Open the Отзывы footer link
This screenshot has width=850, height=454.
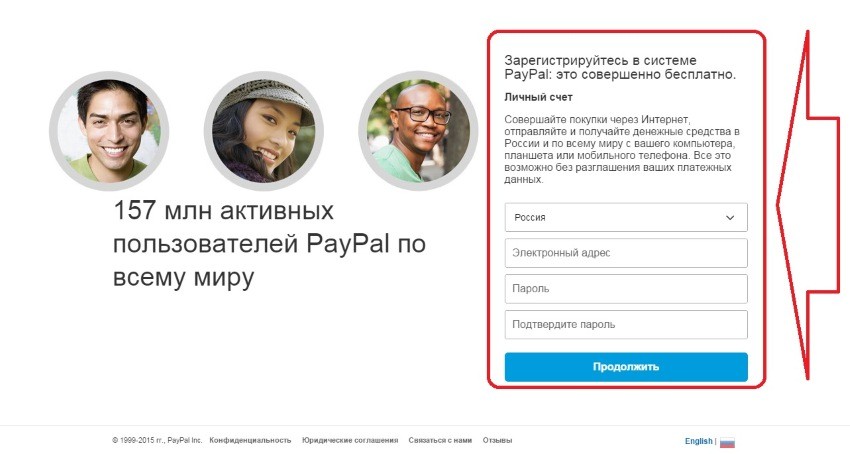click(x=497, y=440)
